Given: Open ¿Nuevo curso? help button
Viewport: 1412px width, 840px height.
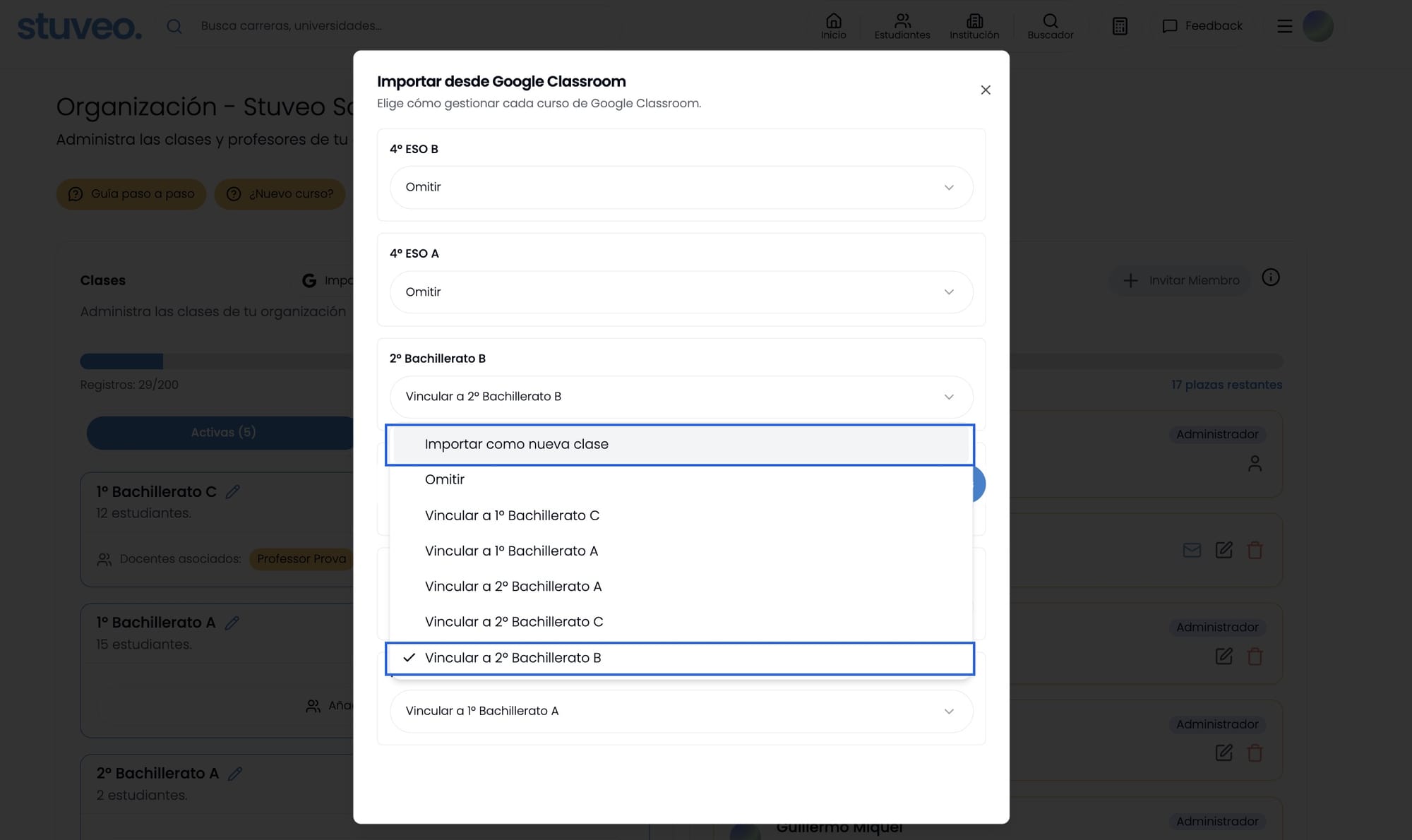Looking at the screenshot, I should click(280, 194).
